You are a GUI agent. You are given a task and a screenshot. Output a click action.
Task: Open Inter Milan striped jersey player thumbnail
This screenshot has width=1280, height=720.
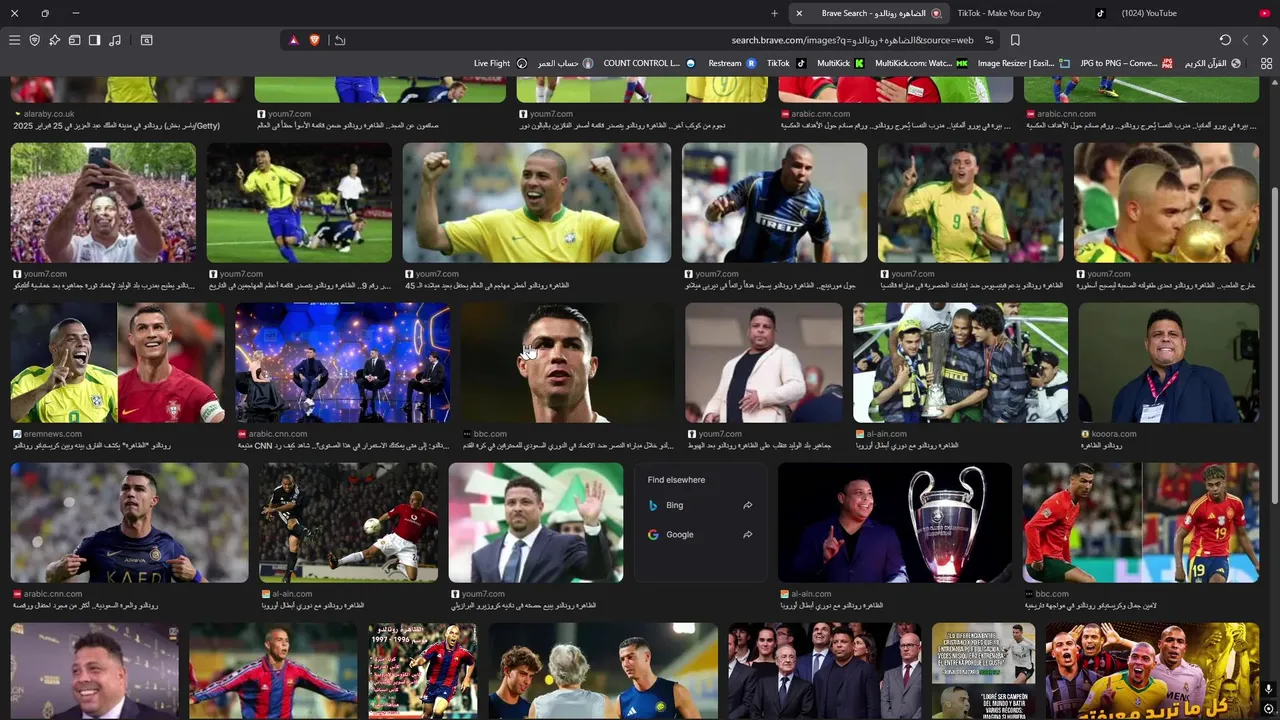pyautogui.click(x=774, y=203)
